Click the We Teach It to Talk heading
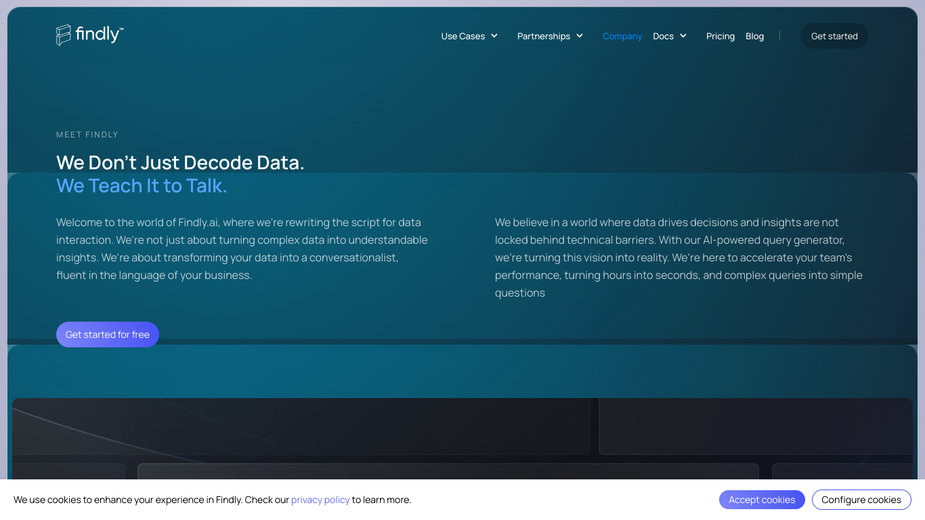The width and height of the screenshot is (925, 520). pos(142,185)
